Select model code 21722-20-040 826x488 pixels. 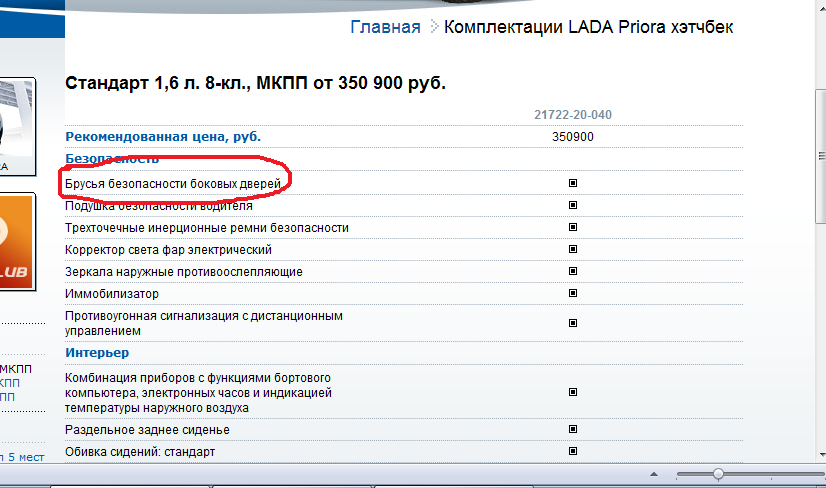(573, 115)
